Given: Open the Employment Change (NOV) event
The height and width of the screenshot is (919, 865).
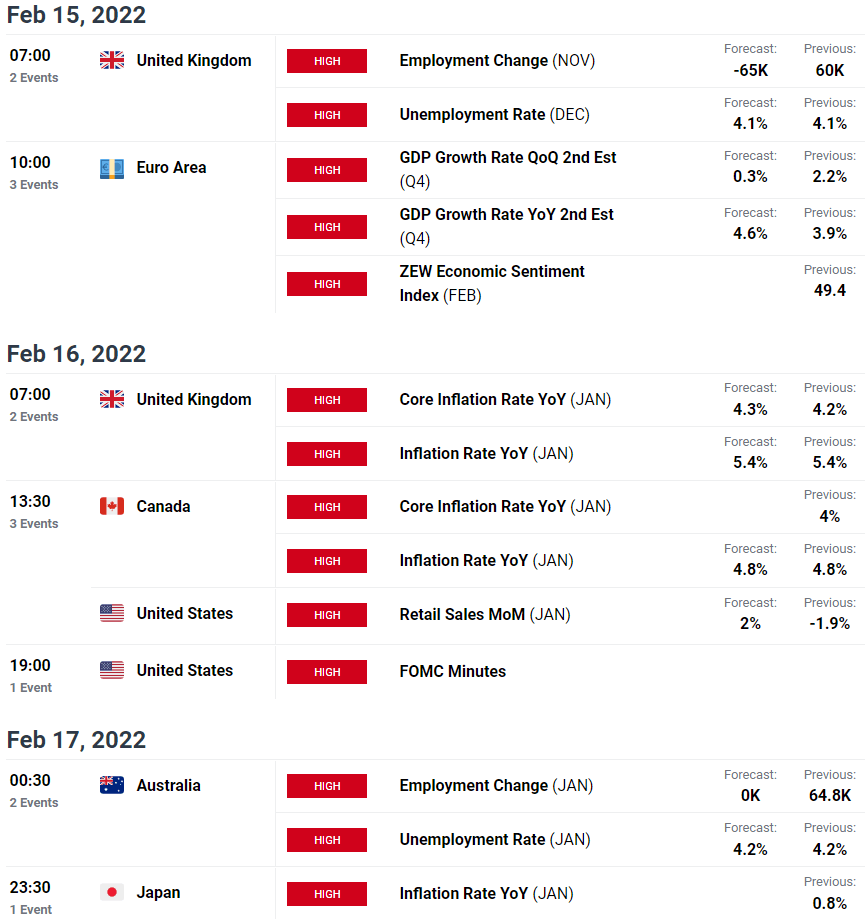Looking at the screenshot, I should point(497,60).
